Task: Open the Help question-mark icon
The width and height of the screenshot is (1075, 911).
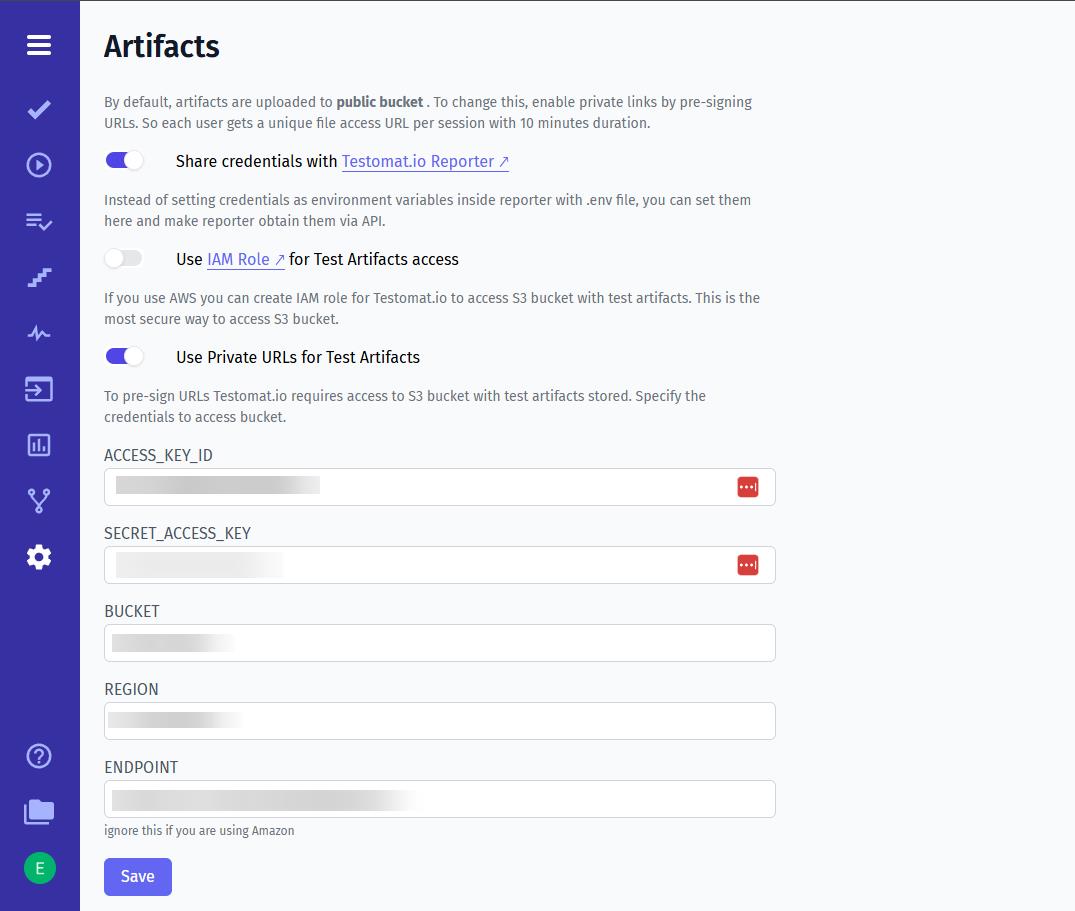Action: 38,757
